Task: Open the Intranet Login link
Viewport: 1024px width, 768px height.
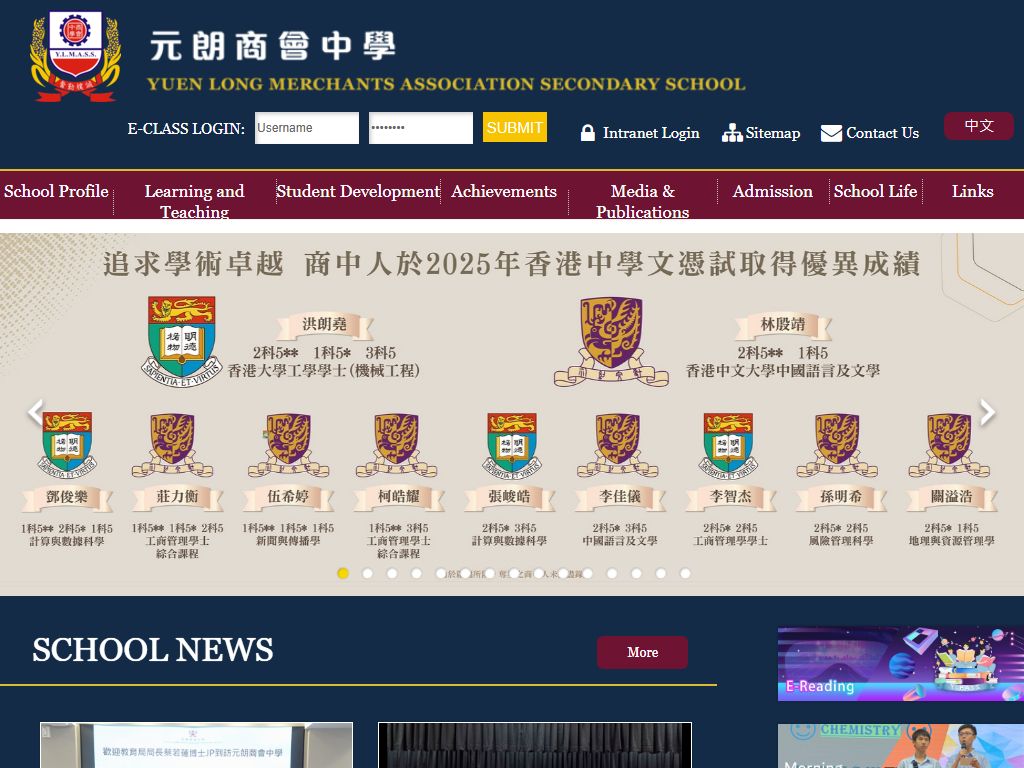Action: [651, 133]
